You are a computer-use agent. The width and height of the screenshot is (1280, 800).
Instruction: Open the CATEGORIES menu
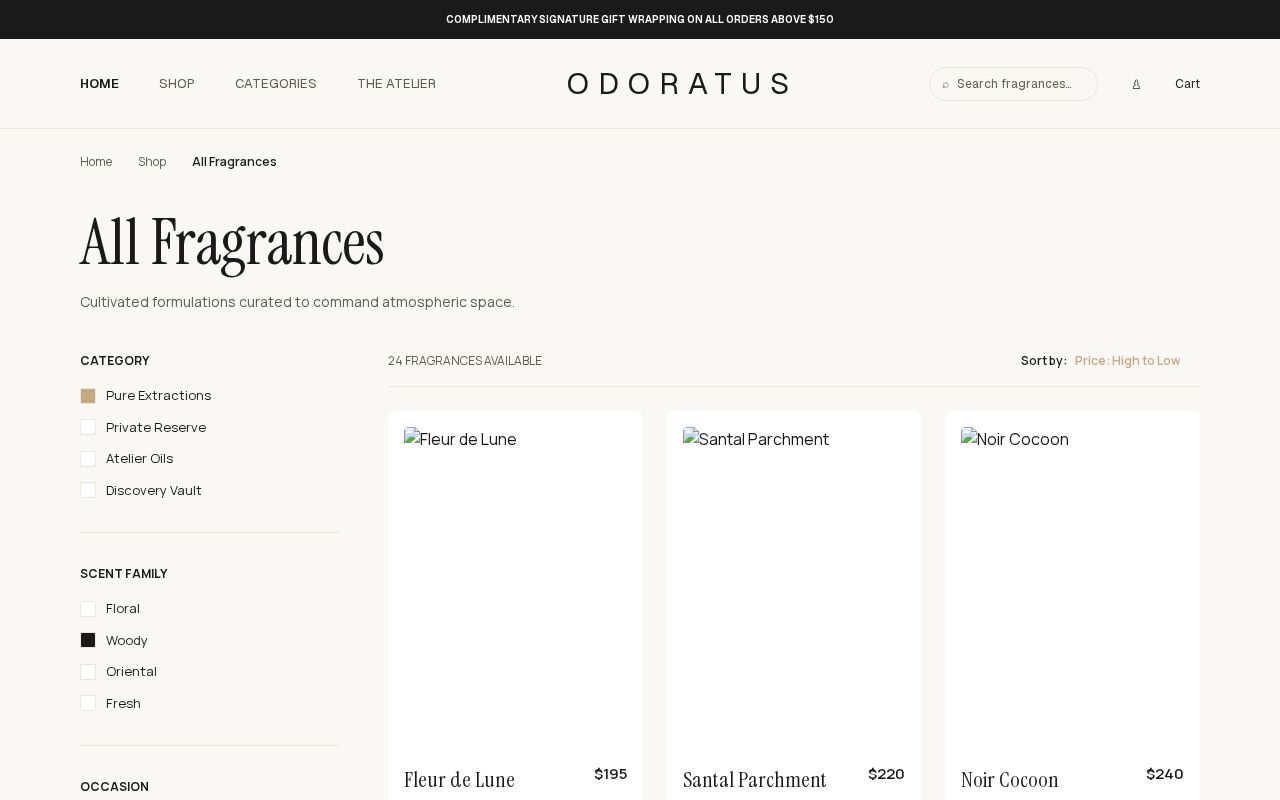(276, 84)
